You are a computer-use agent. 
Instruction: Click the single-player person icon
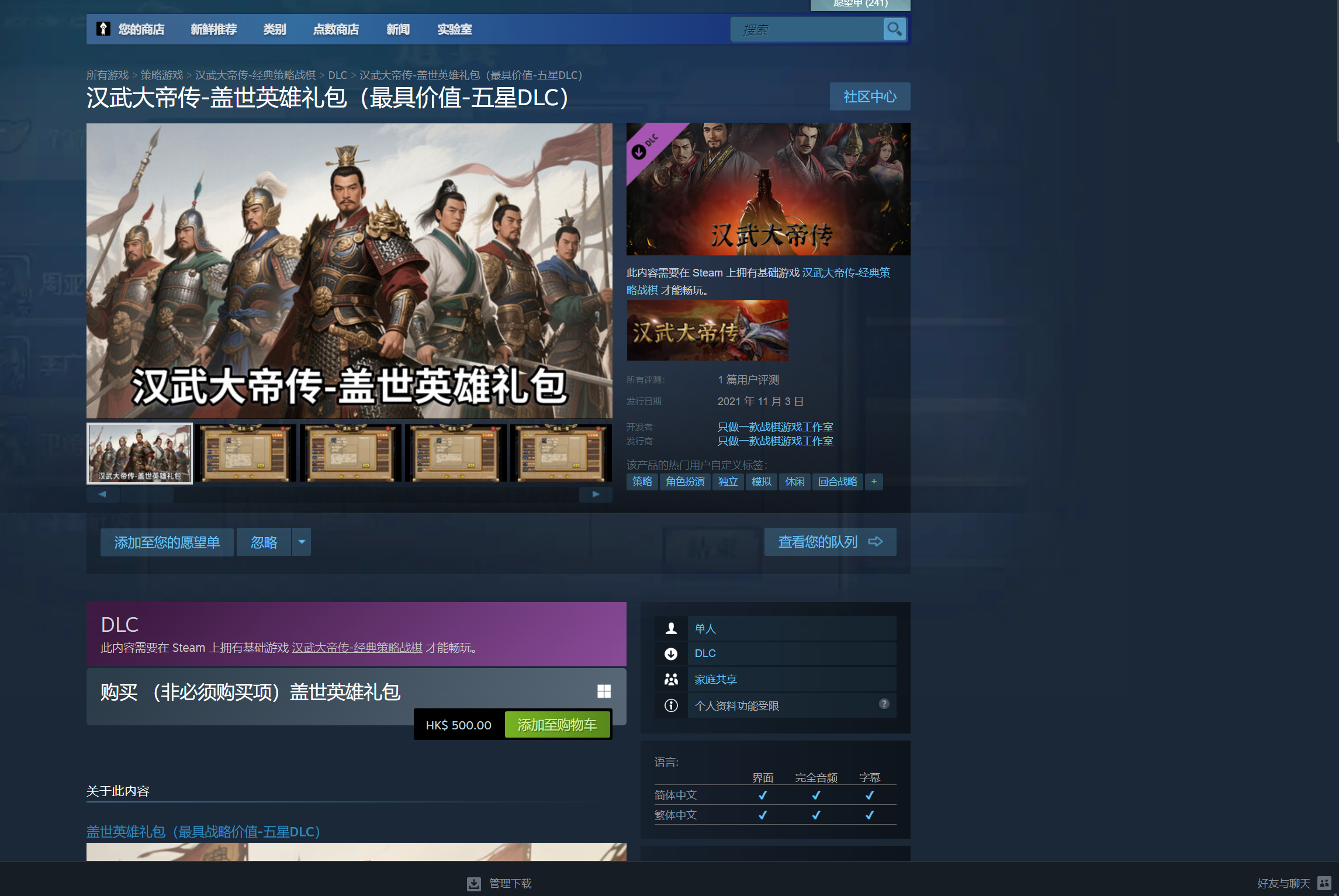[x=671, y=628]
